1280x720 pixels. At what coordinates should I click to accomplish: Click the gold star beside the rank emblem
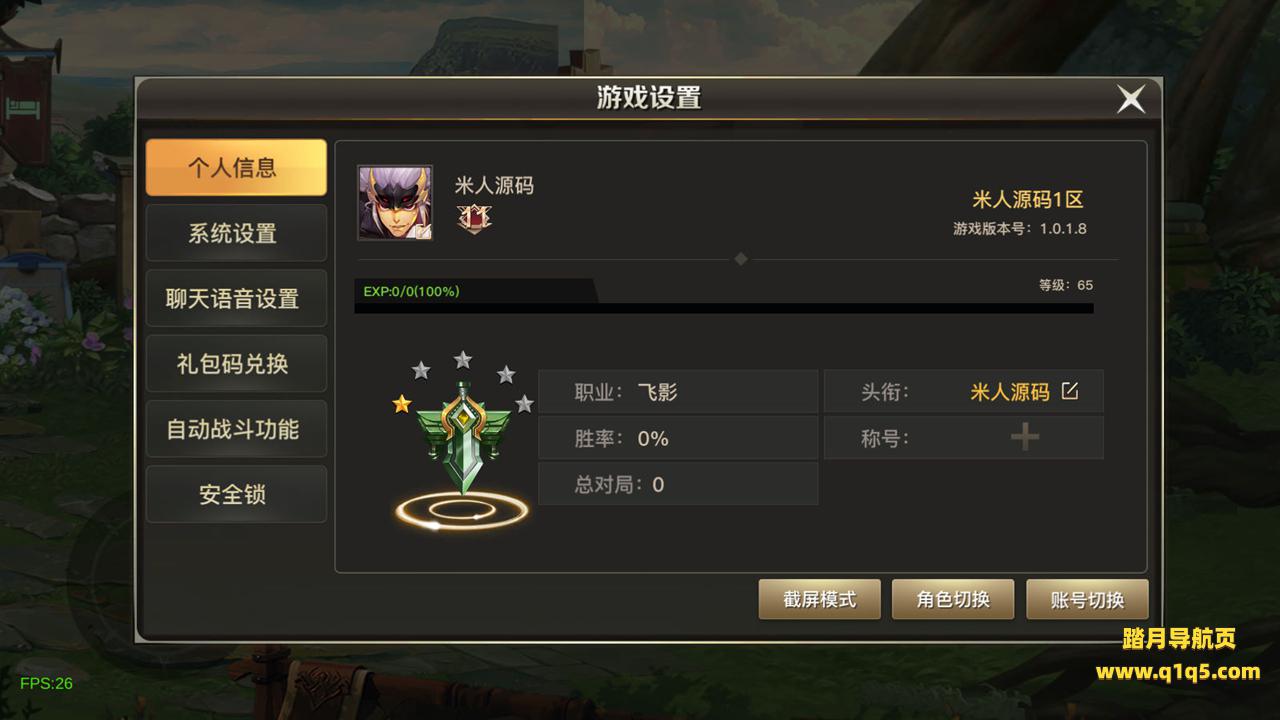coord(402,403)
